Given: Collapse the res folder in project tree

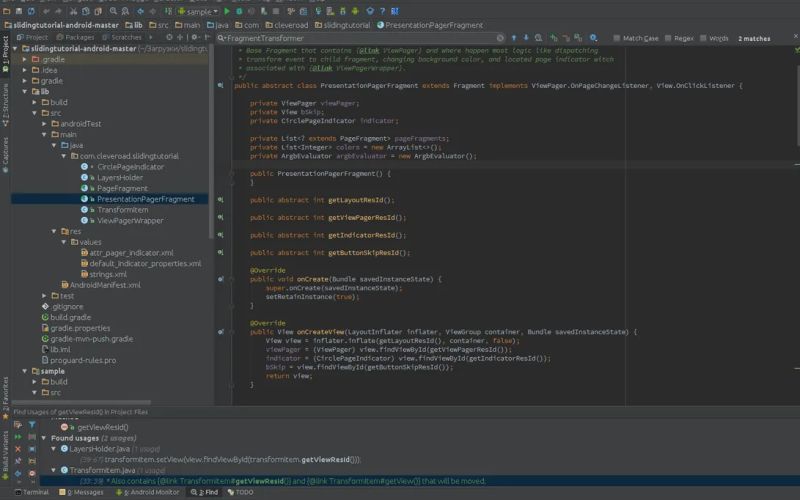Looking at the screenshot, I should click(55, 231).
